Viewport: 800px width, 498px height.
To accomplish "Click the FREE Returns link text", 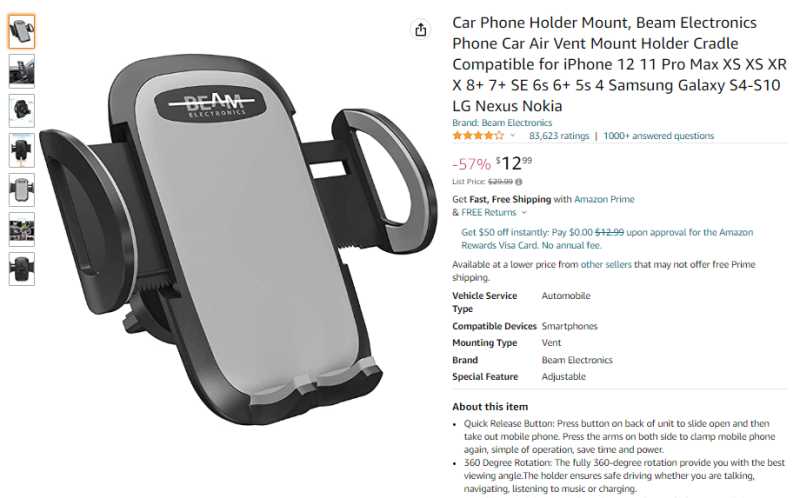I will pos(488,213).
